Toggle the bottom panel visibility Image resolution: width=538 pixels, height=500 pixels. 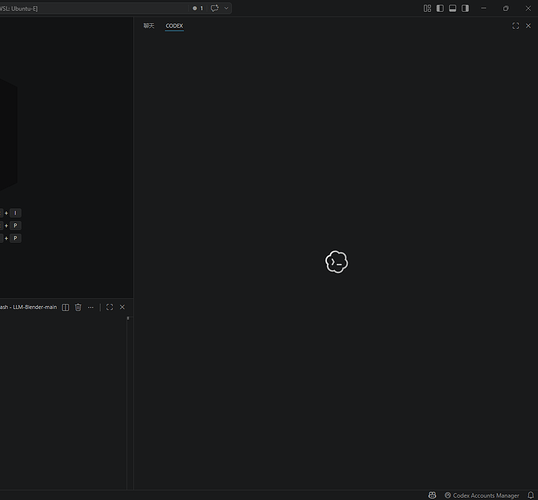[x=453, y=8]
